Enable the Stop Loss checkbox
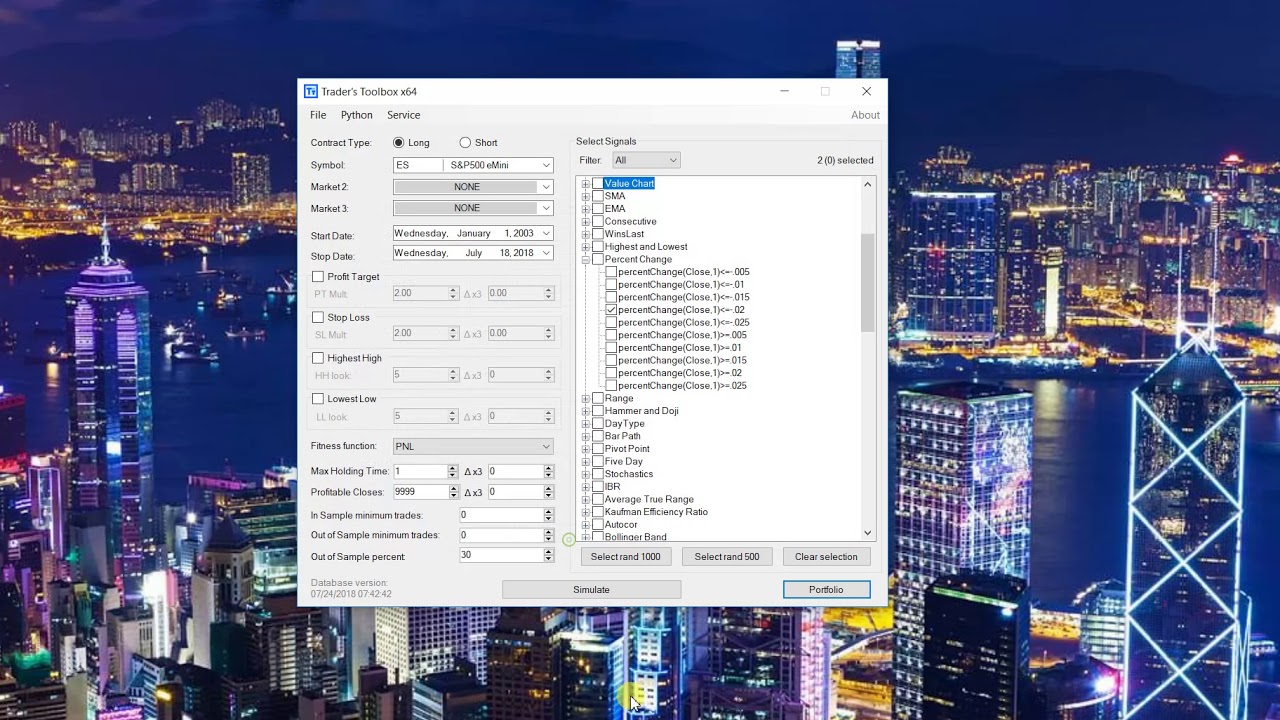Viewport: 1280px width, 720px height. point(318,318)
